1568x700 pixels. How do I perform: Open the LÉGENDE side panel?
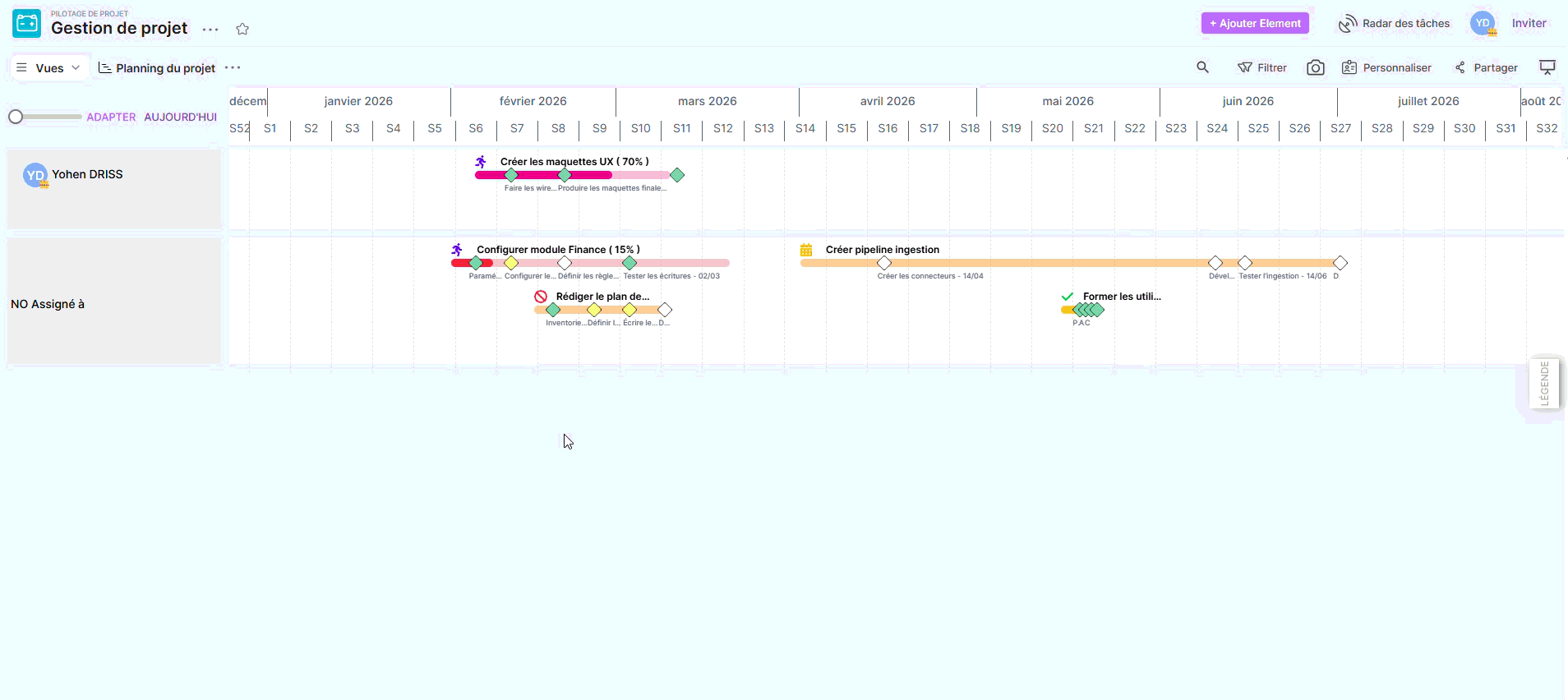pyautogui.click(x=1544, y=383)
